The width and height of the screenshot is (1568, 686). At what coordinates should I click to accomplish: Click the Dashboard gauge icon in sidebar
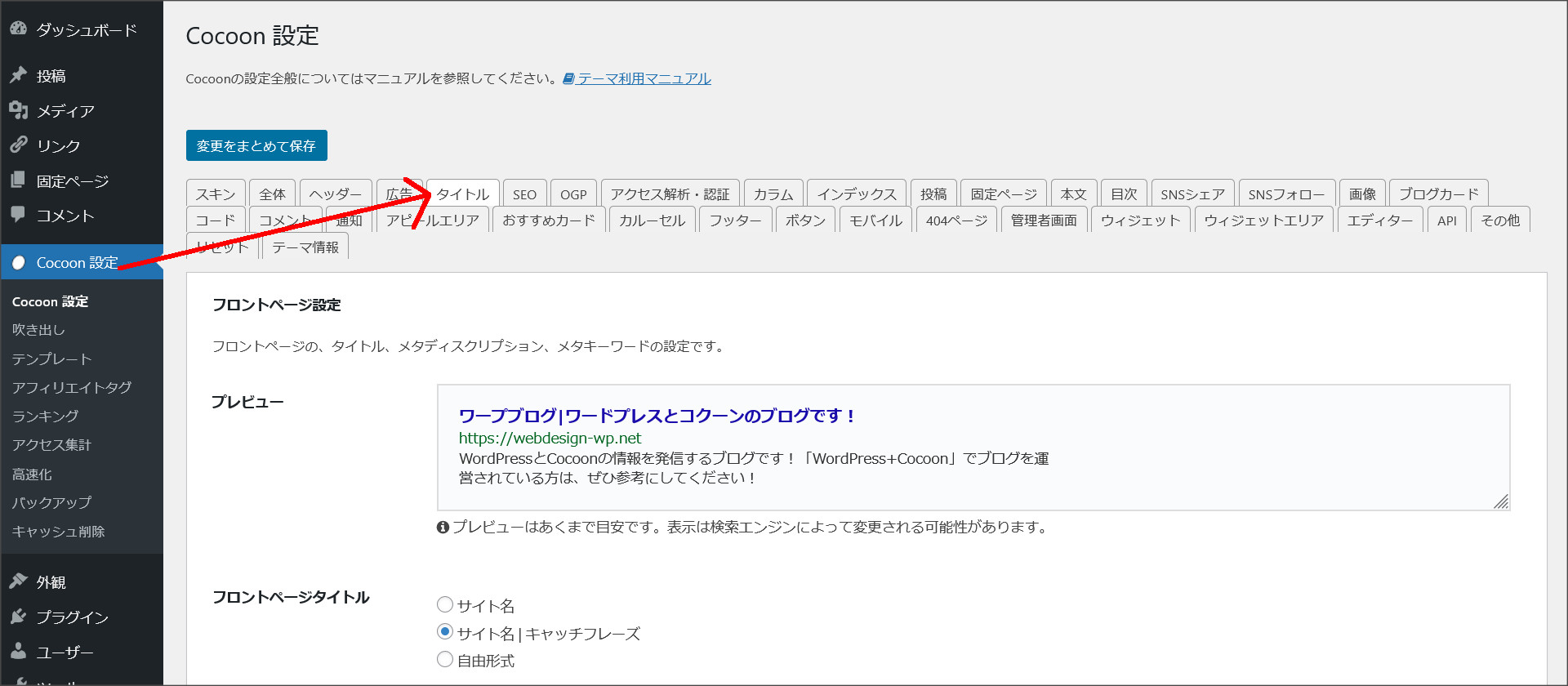pyautogui.click(x=18, y=29)
